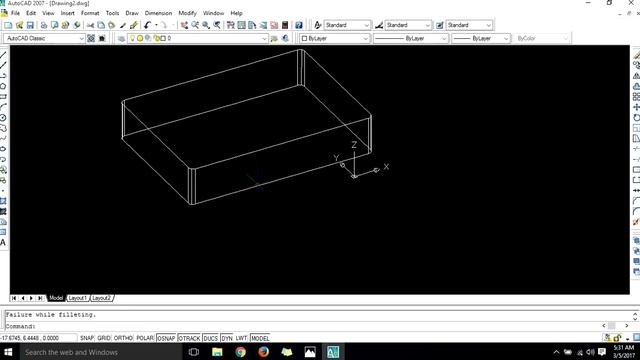
Task: Toggle POLAR tracking in status bar
Action: pyautogui.click(x=144, y=338)
